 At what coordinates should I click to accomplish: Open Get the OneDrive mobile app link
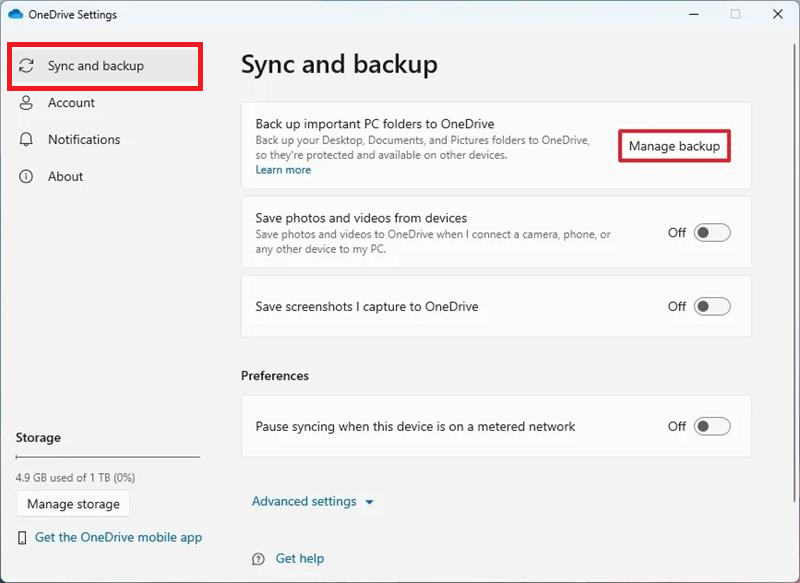pyautogui.click(x=120, y=537)
